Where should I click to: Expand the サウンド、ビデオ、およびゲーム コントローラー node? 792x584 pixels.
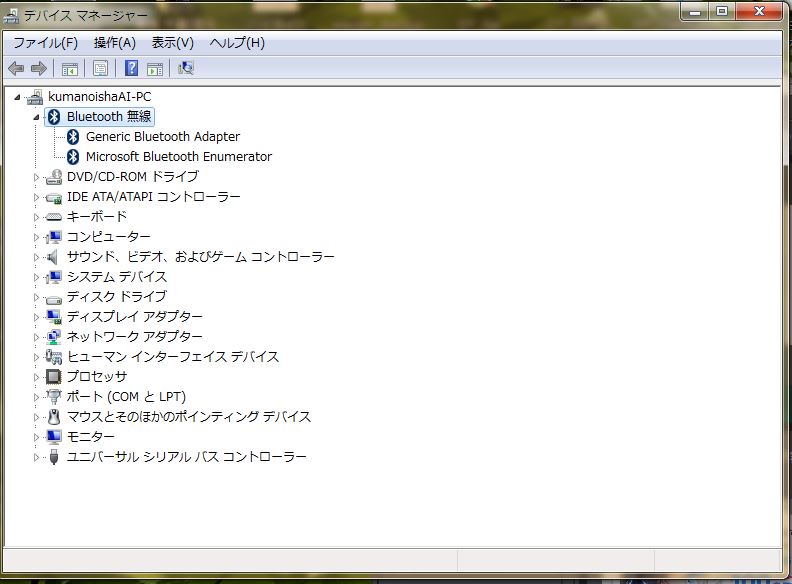click(36, 257)
